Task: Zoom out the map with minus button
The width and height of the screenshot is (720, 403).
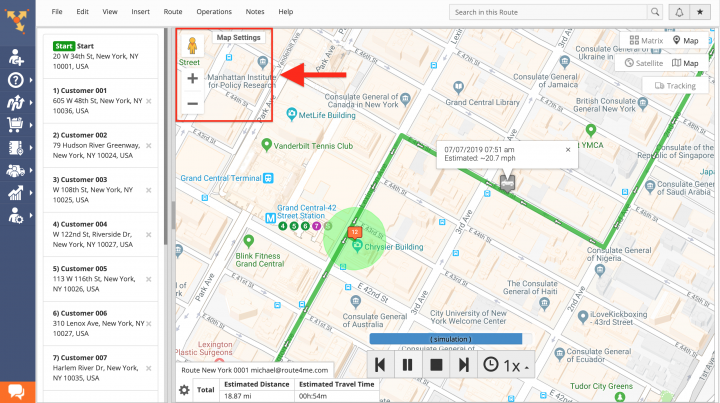Action: pyautogui.click(x=192, y=104)
